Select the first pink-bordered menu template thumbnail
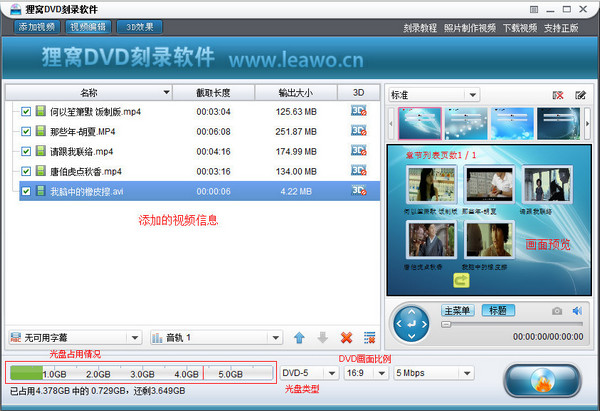This screenshot has width=600, height=411. point(420,123)
